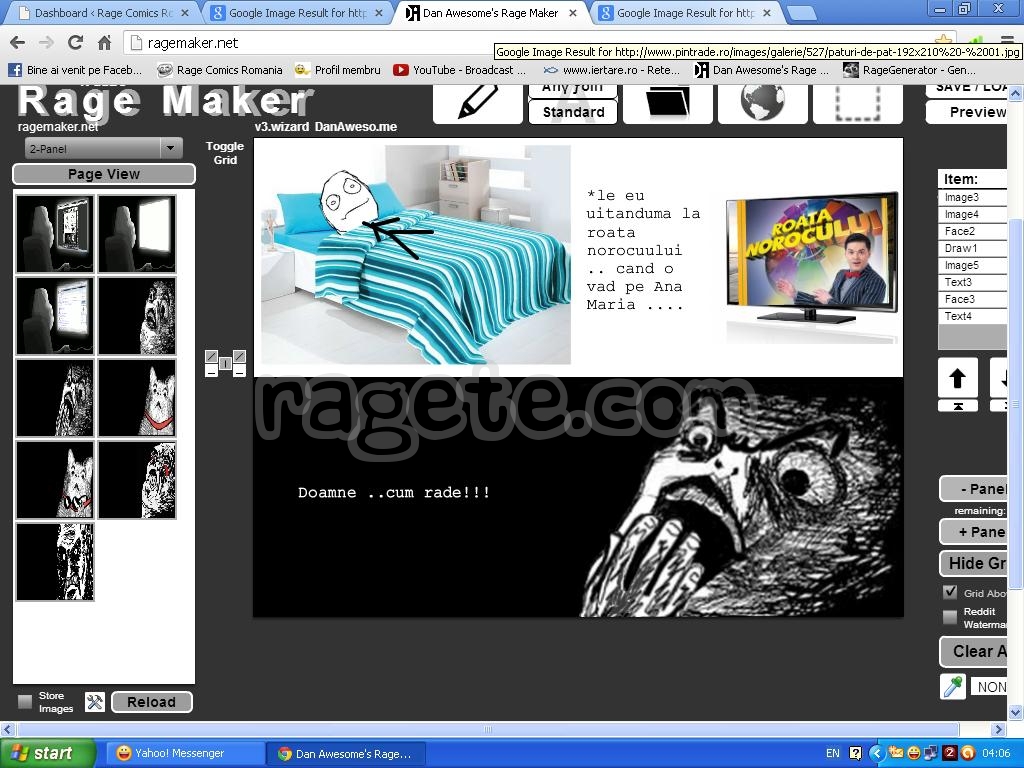Expand the Page View face list
The height and width of the screenshot is (768, 1024).
pos(104,174)
